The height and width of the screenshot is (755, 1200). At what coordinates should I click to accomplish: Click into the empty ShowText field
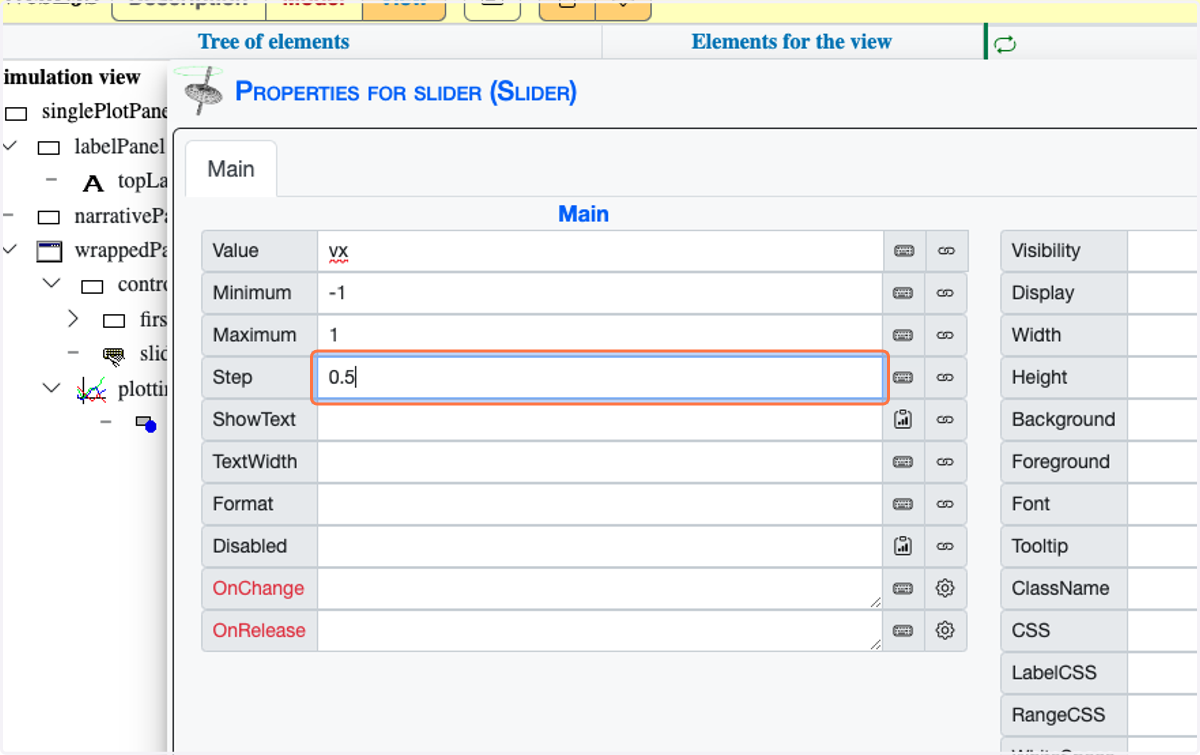pyautogui.click(x=600, y=419)
